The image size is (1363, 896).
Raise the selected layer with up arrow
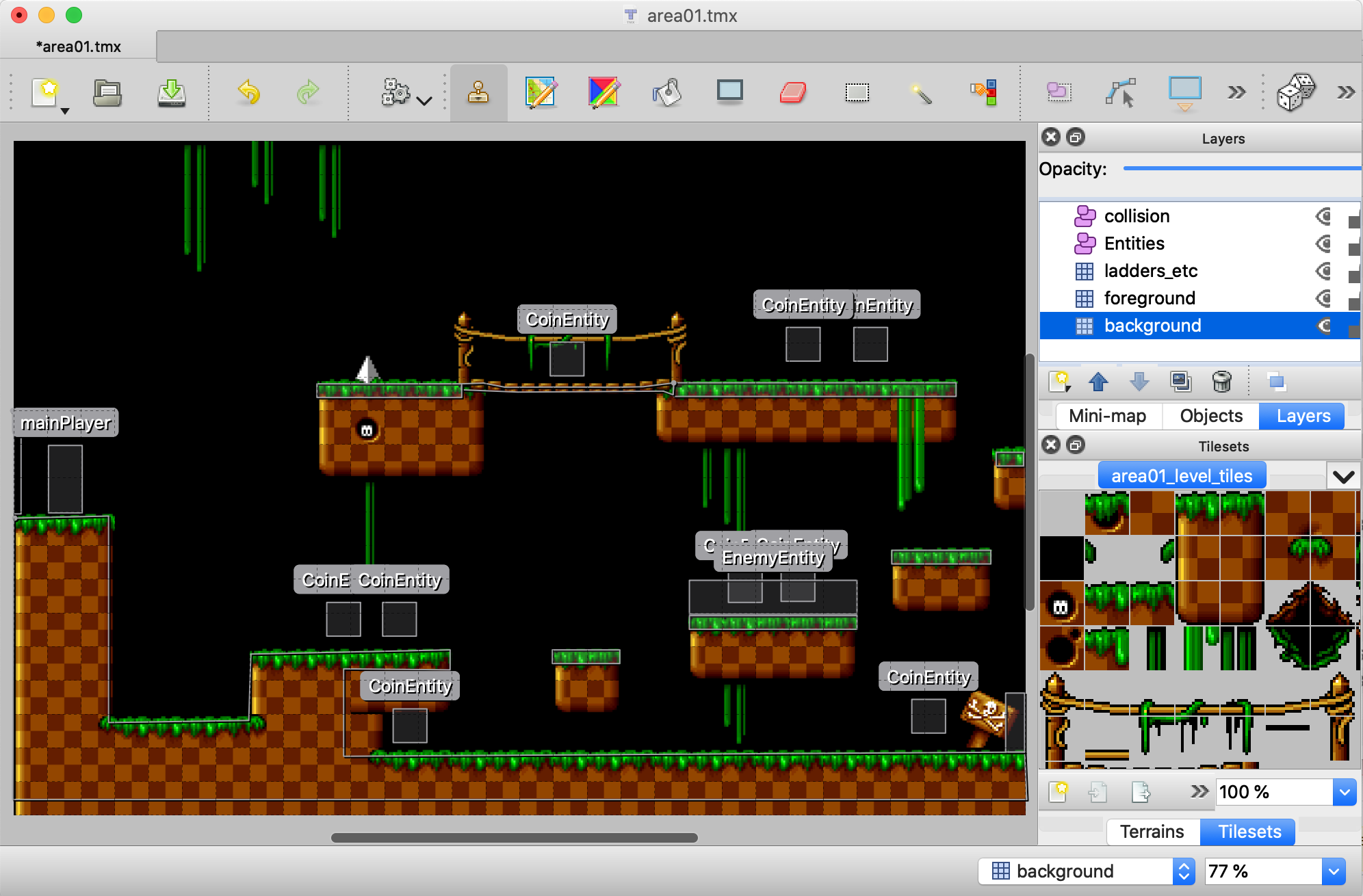pos(1098,382)
